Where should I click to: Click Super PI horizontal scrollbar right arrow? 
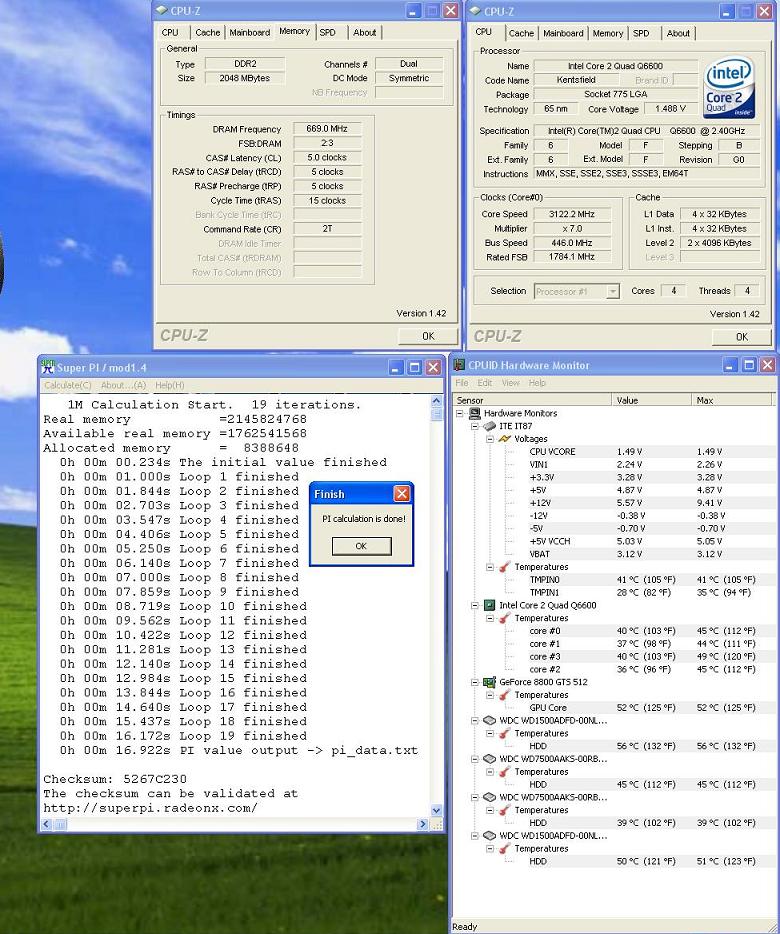(x=423, y=824)
